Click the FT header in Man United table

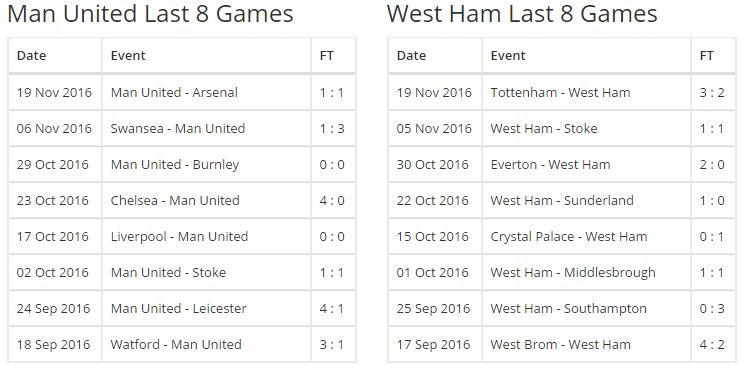326,55
